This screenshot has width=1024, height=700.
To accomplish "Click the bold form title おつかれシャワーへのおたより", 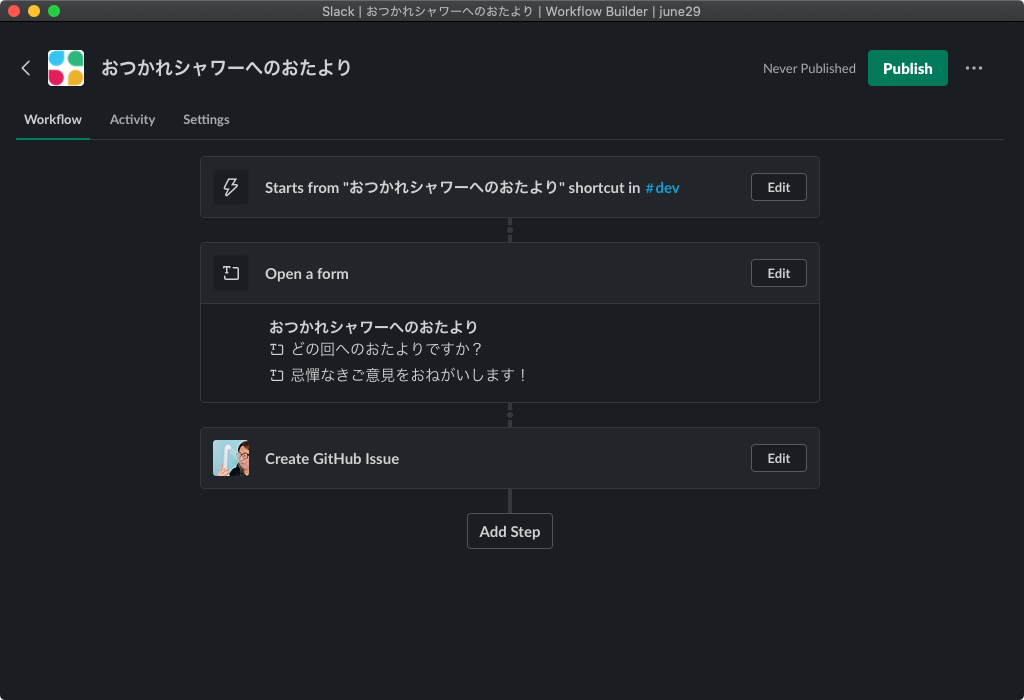I will pyautogui.click(x=374, y=326).
